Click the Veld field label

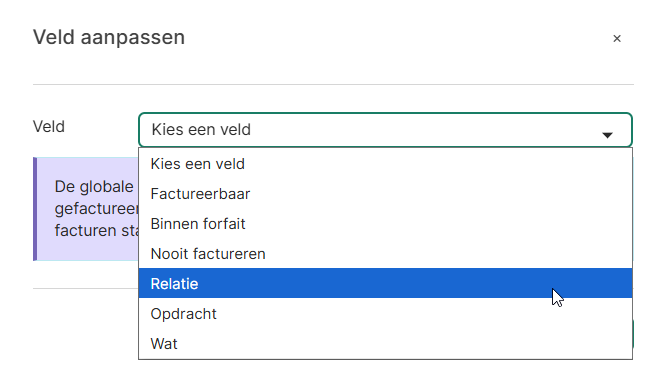[49, 127]
